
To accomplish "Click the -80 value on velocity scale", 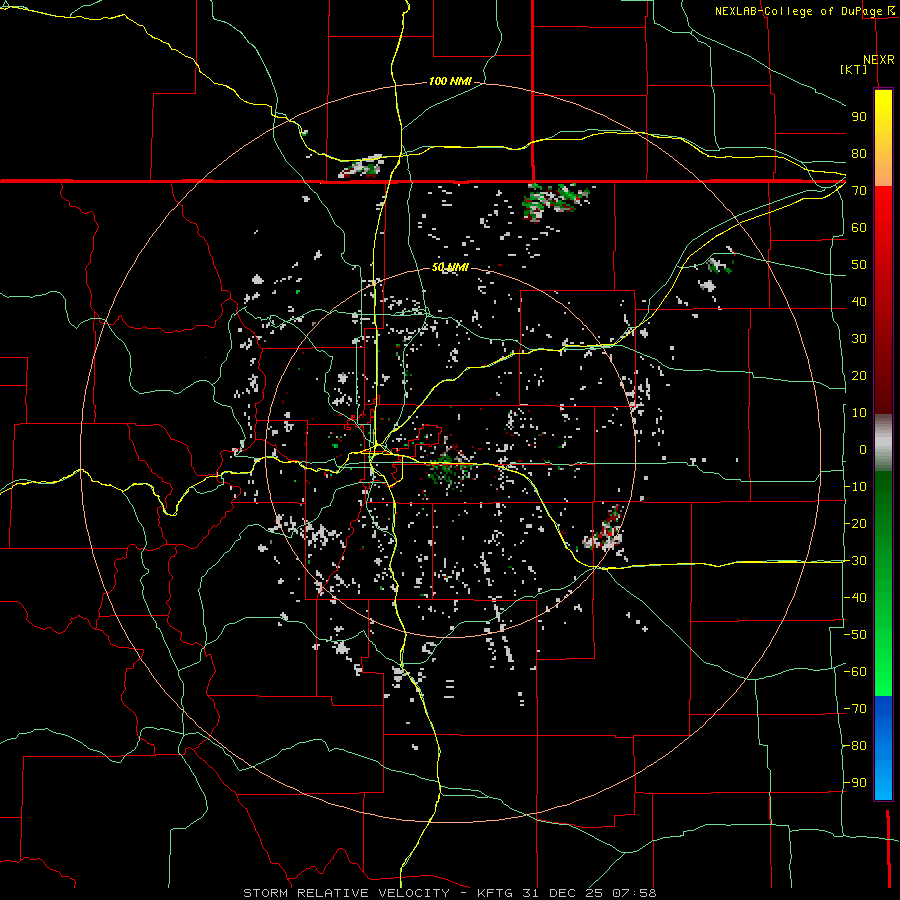I will pos(855,746).
